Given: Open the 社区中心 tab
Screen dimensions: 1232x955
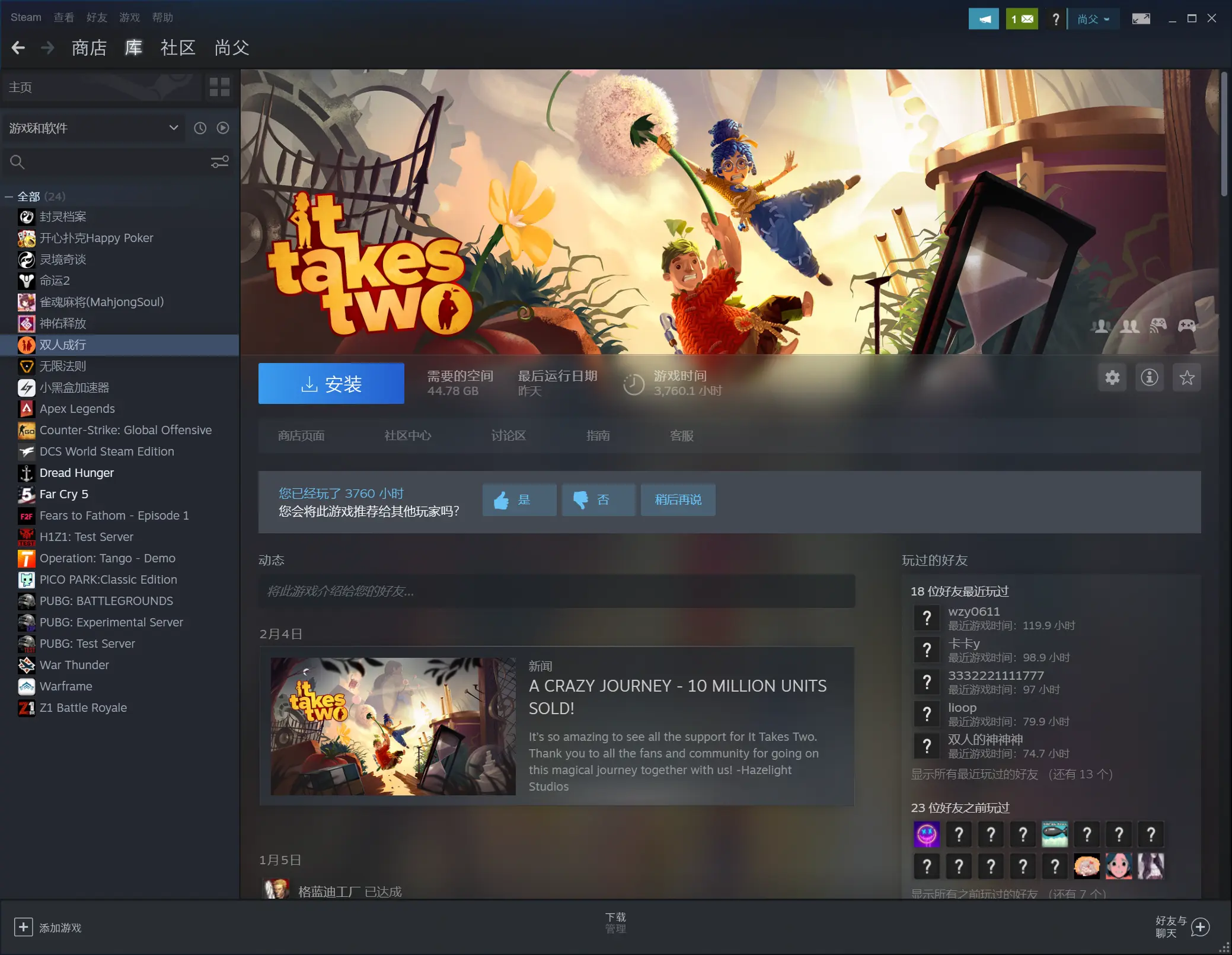Looking at the screenshot, I should tap(408, 436).
